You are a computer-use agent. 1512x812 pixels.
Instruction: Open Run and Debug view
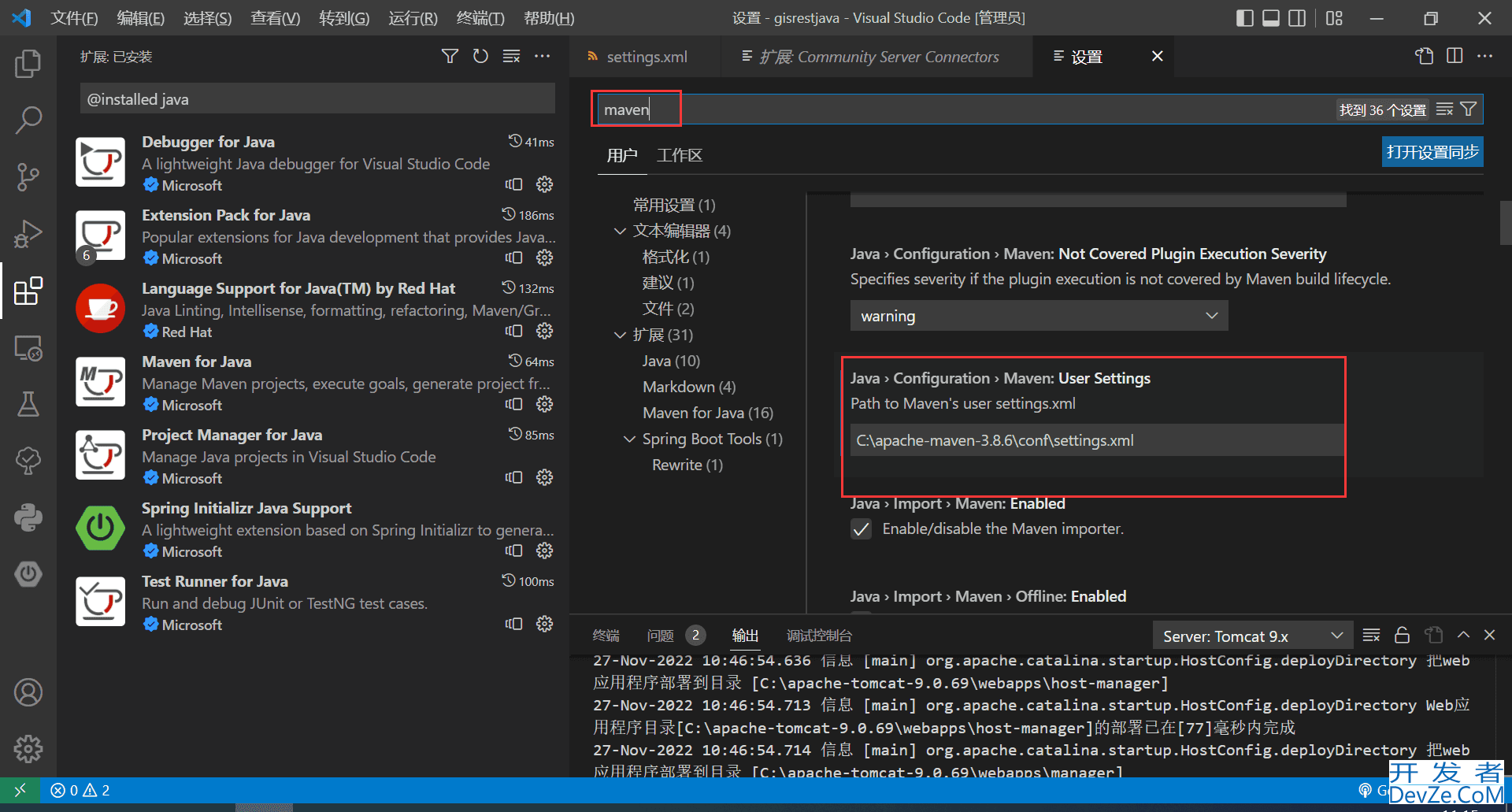(28, 234)
